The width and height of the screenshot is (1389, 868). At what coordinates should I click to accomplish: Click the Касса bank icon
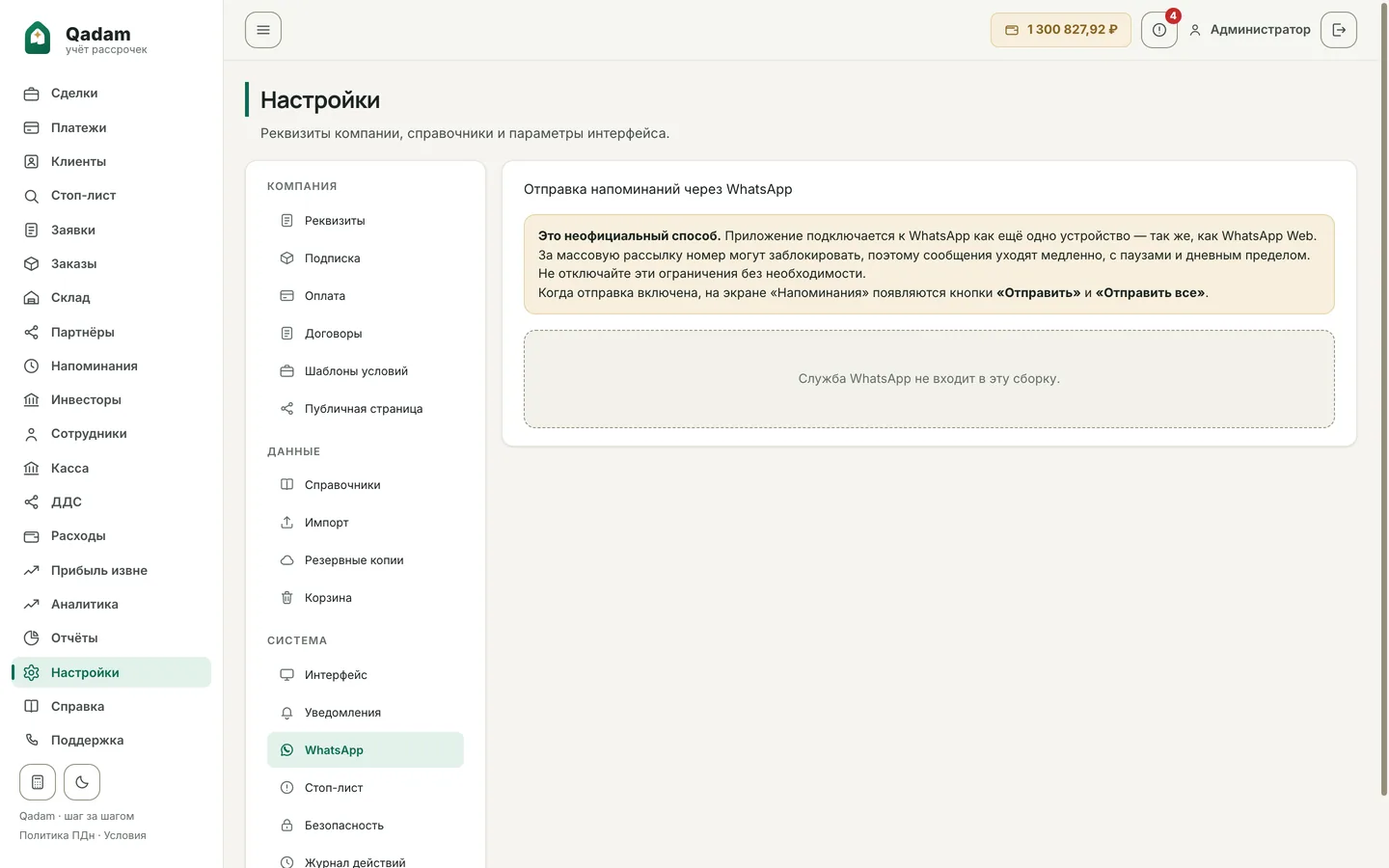[32, 468]
